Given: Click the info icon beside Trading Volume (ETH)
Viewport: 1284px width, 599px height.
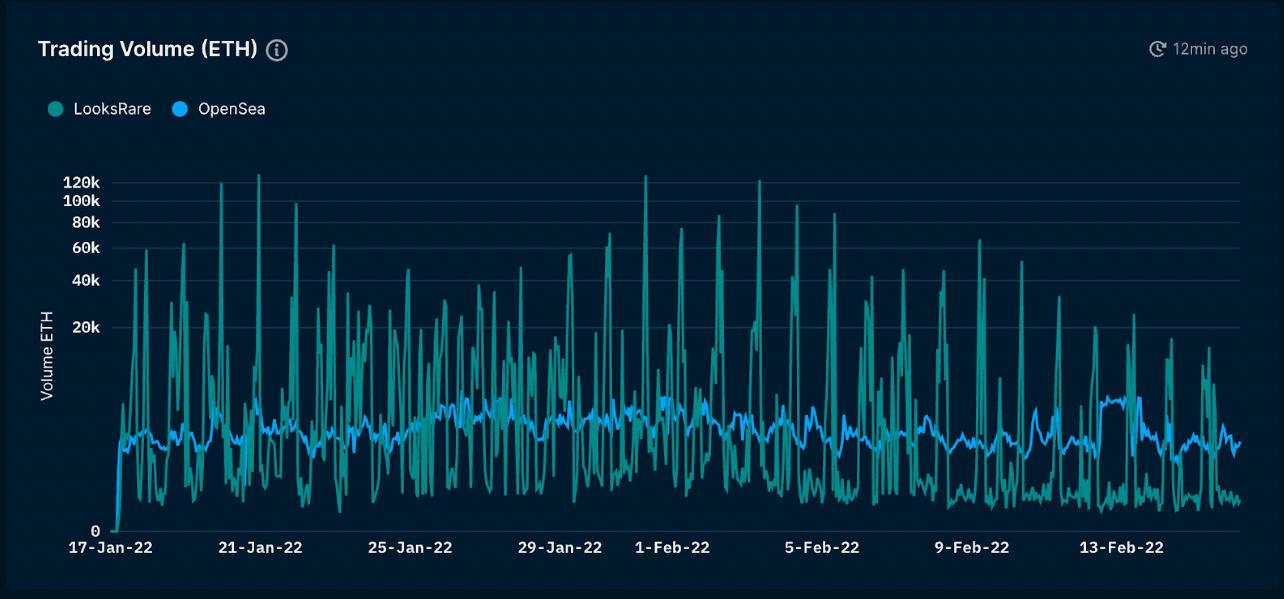Looking at the screenshot, I should (x=276, y=49).
